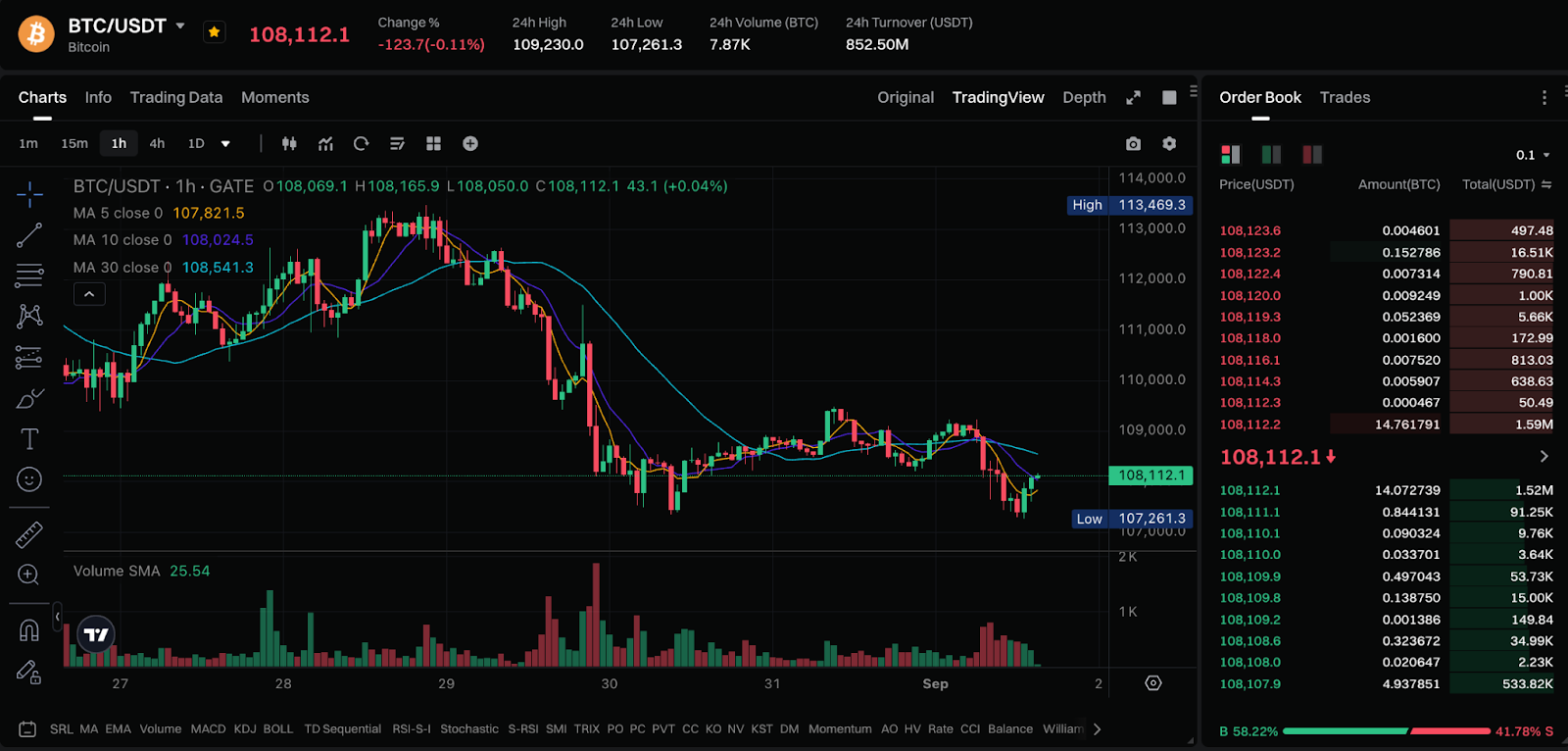The image size is (1568, 751).
Task: Take a chart snapshot with camera icon
Action: (x=1133, y=143)
